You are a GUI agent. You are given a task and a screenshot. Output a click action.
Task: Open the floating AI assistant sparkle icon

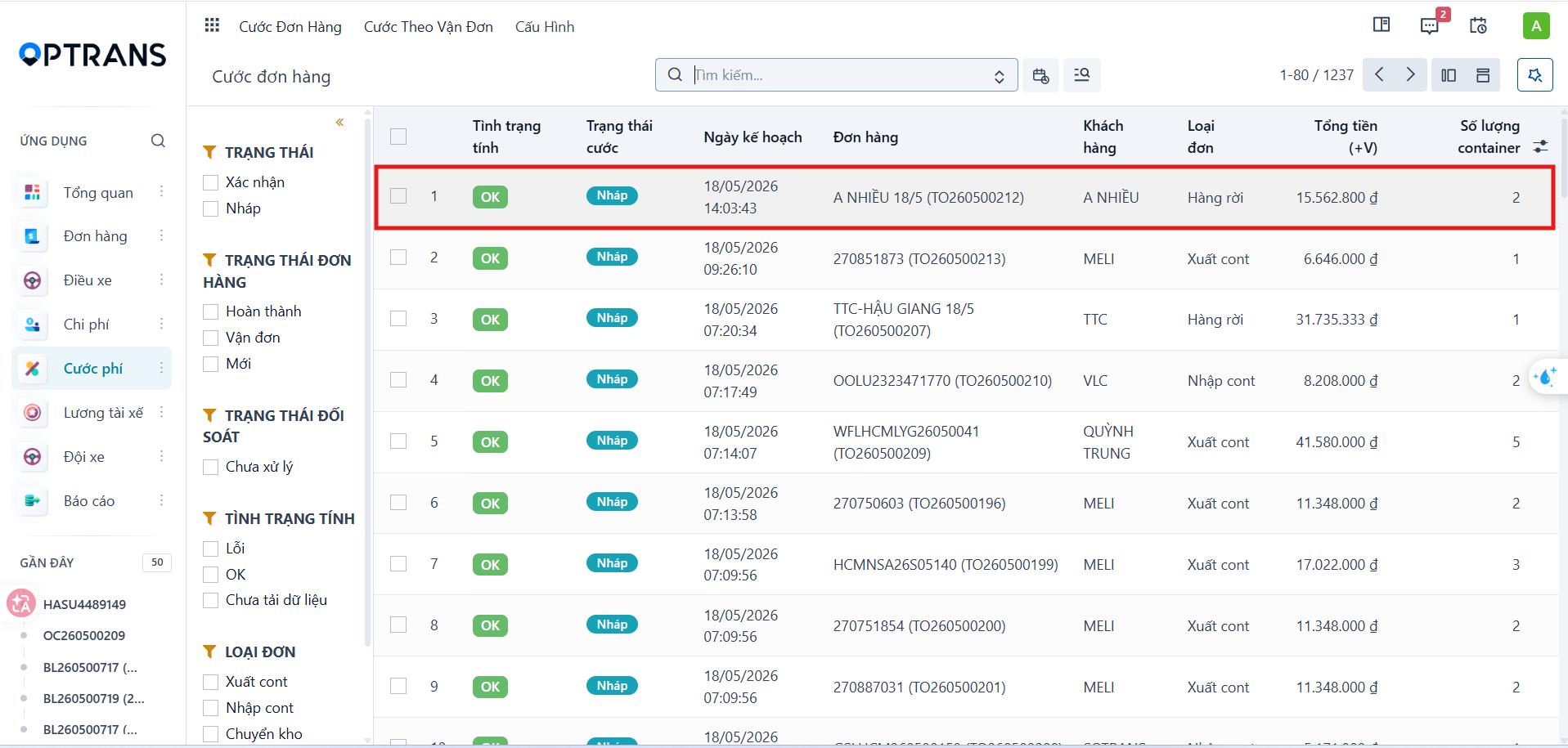tap(1545, 377)
